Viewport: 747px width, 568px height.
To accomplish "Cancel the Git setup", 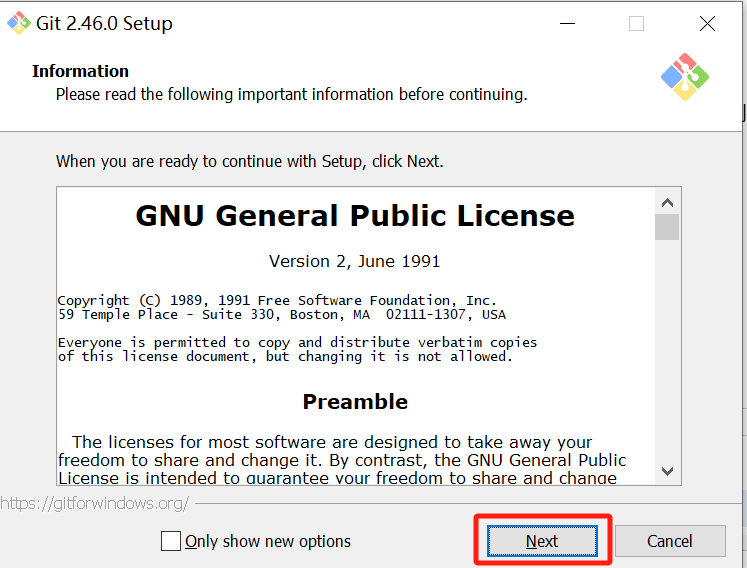I will point(670,541).
